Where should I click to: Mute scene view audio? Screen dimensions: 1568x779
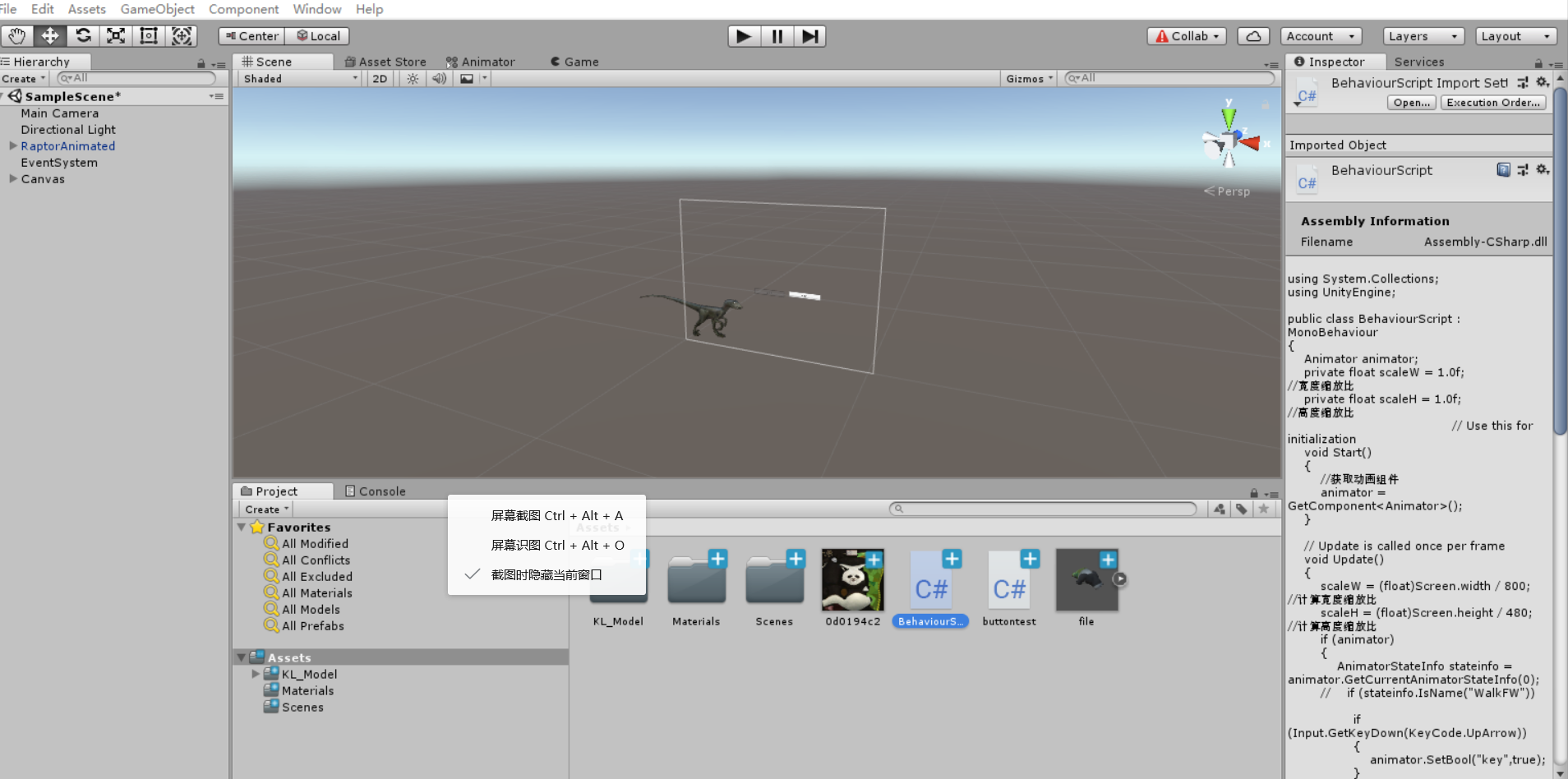[x=438, y=78]
